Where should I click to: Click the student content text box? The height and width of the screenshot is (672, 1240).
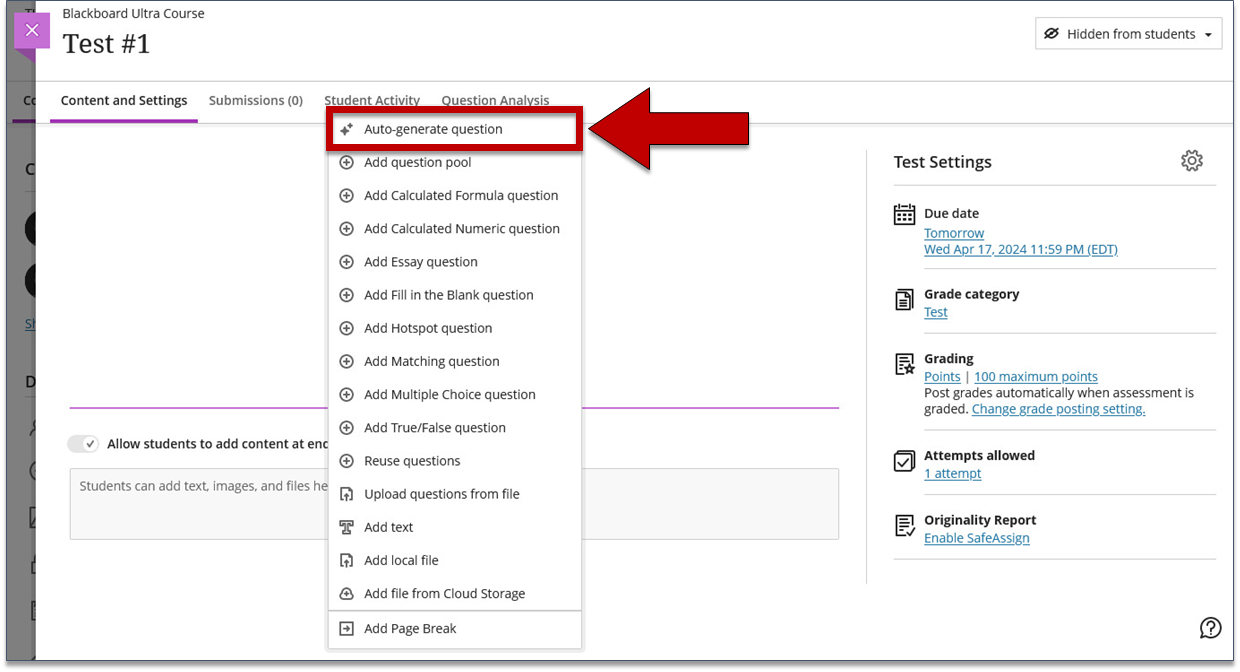pyautogui.click(x=454, y=504)
